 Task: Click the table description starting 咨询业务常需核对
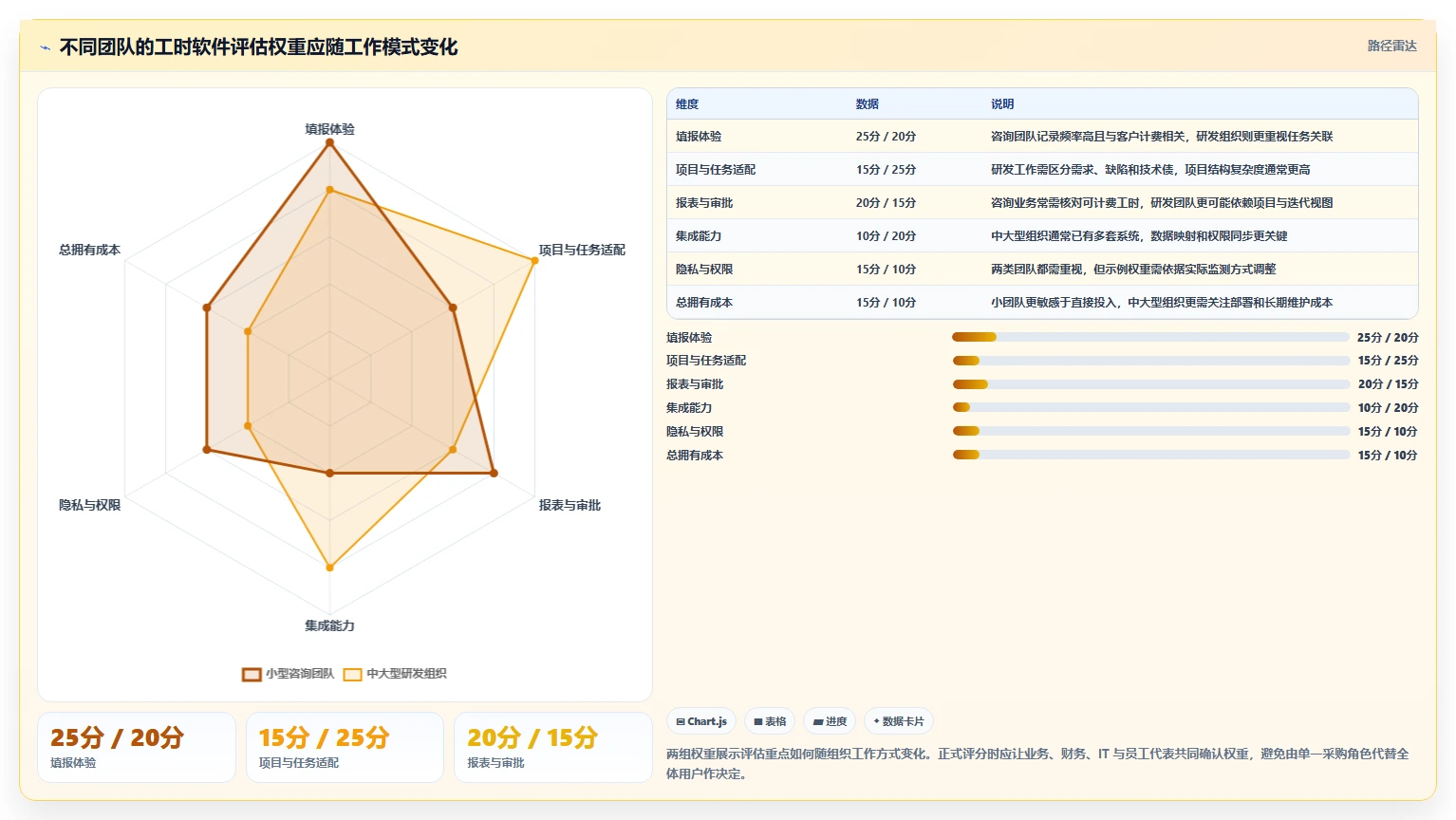(x=1162, y=203)
